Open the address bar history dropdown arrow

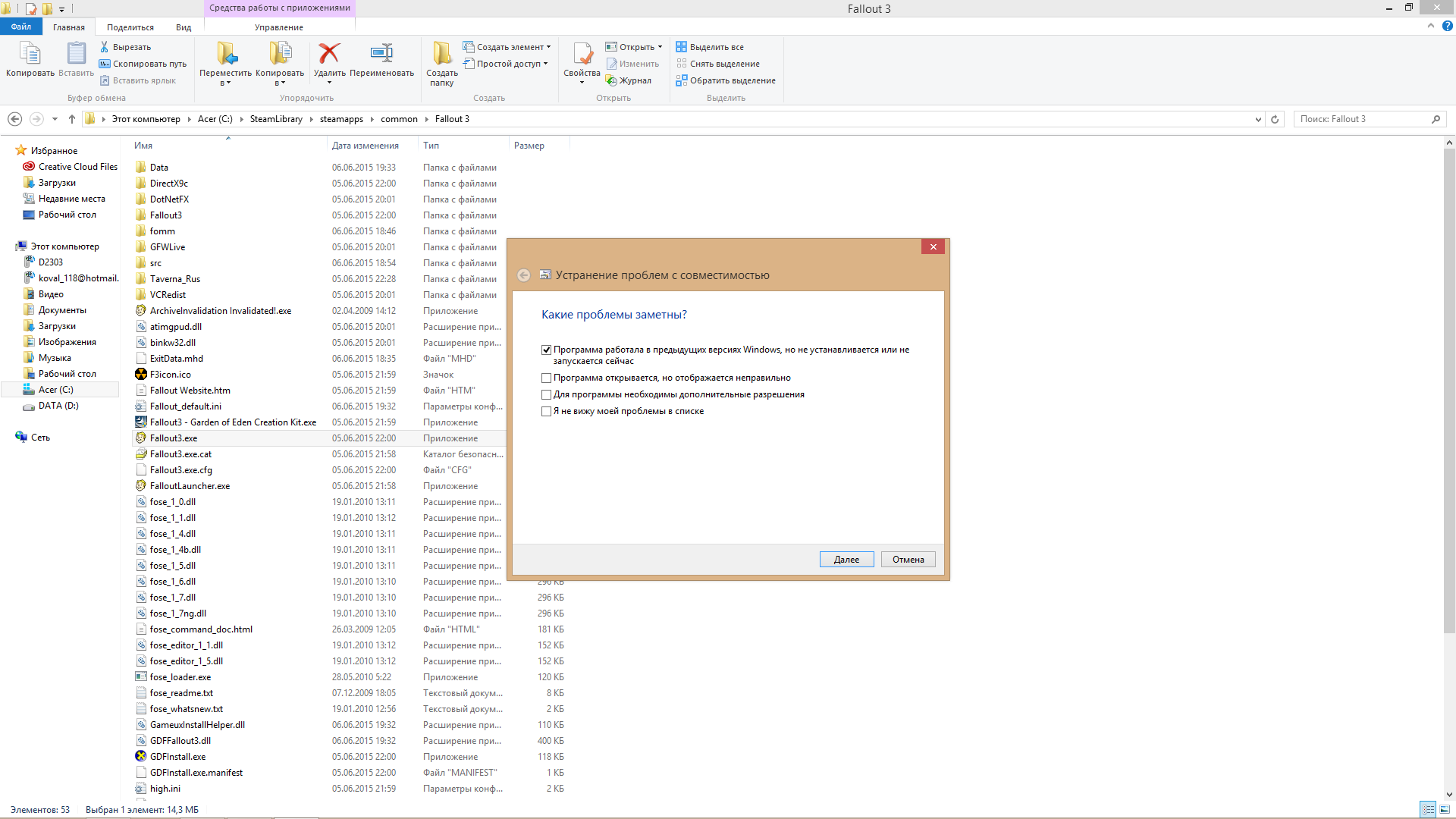[x=1258, y=119]
